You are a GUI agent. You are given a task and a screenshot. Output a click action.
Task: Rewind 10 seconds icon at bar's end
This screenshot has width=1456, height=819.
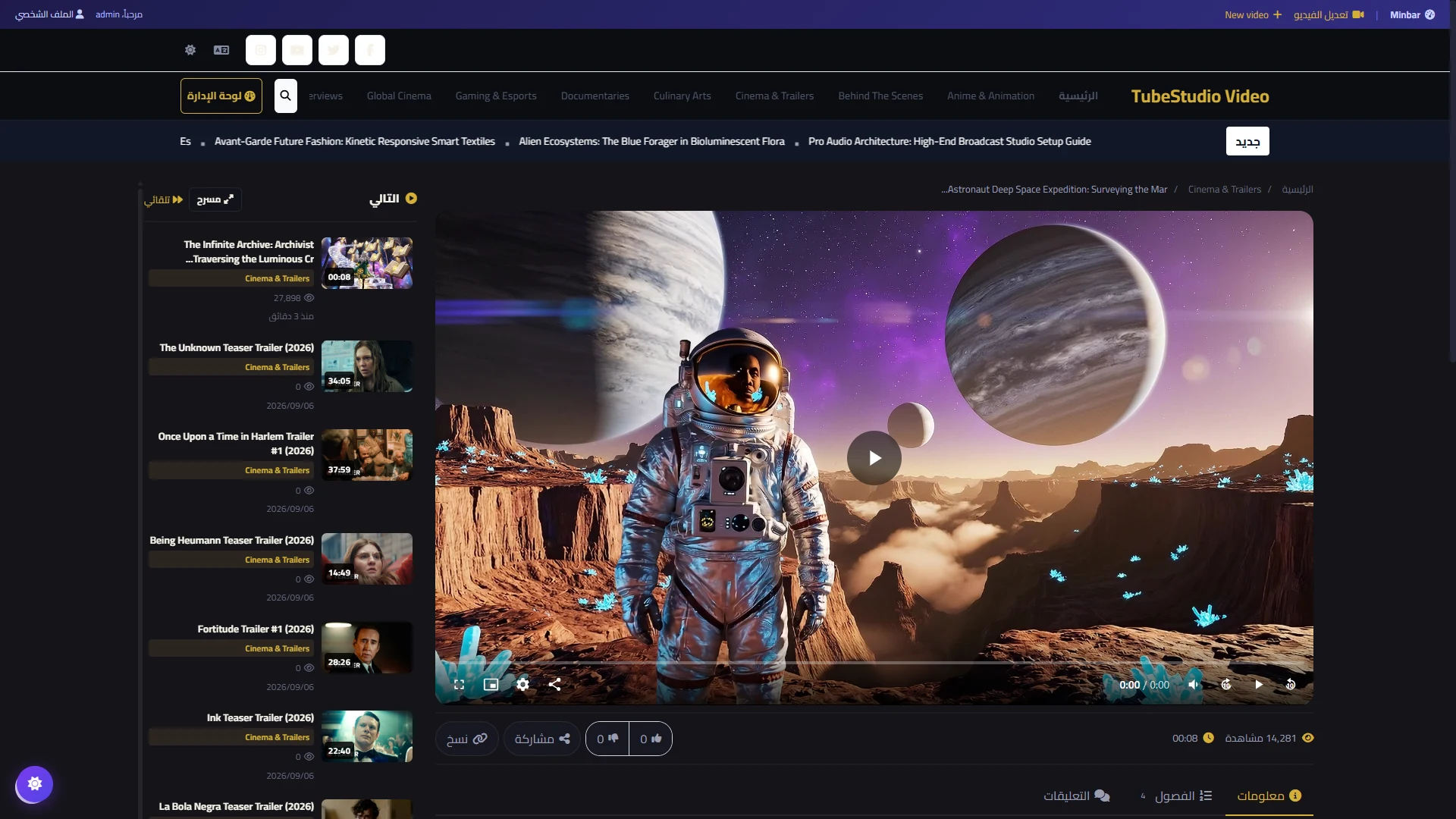point(1291,685)
